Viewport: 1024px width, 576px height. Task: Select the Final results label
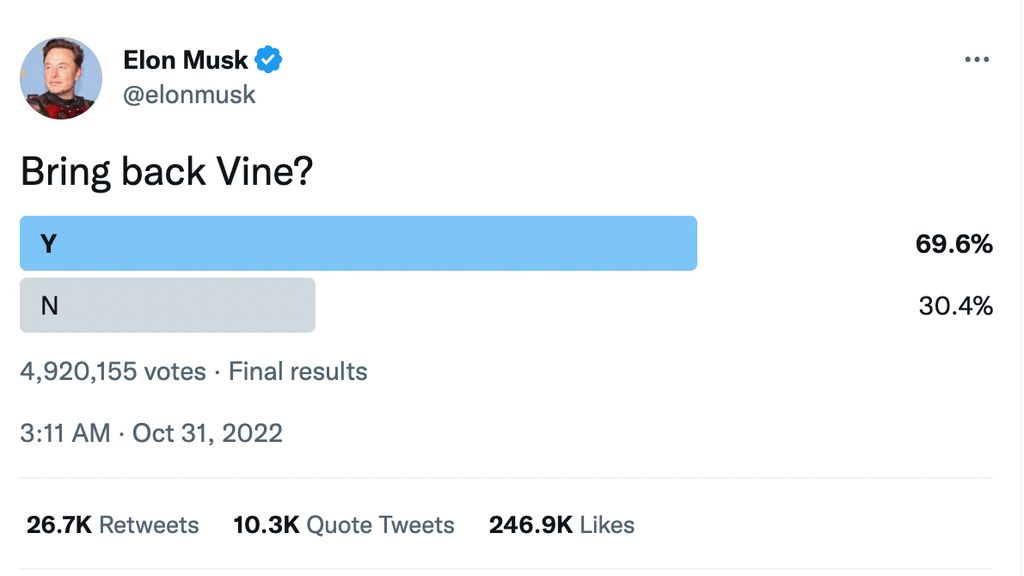pos(297,371)
